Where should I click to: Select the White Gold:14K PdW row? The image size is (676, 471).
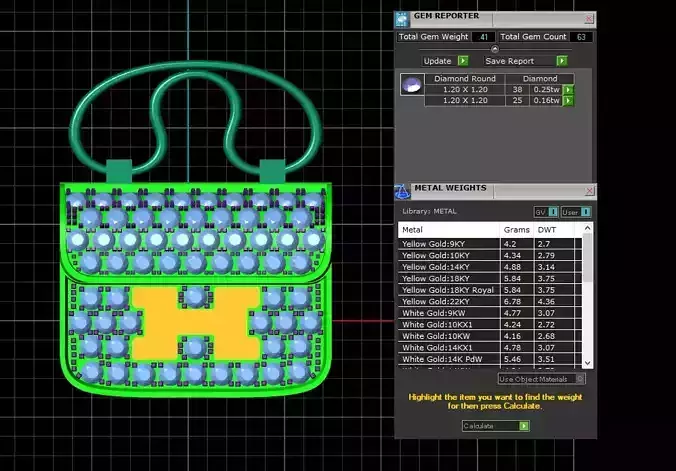point(490,359)
